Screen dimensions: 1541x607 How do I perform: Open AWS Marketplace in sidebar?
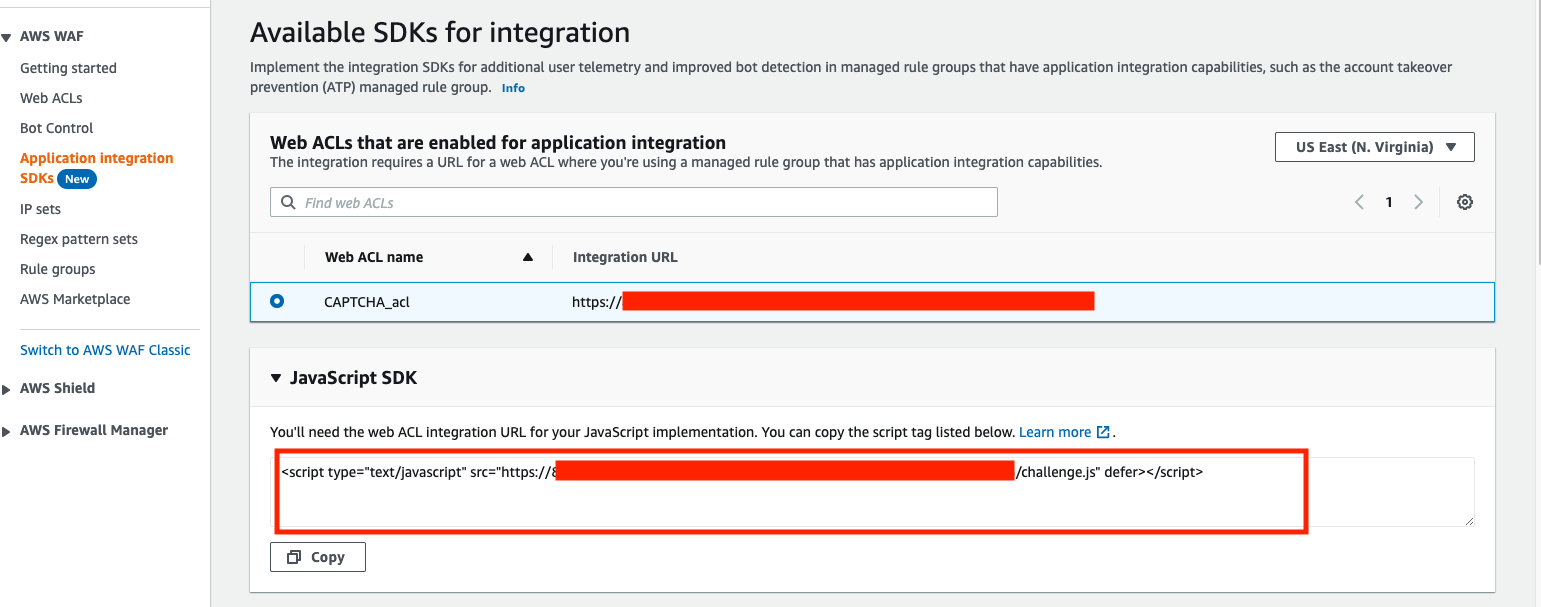75,299
